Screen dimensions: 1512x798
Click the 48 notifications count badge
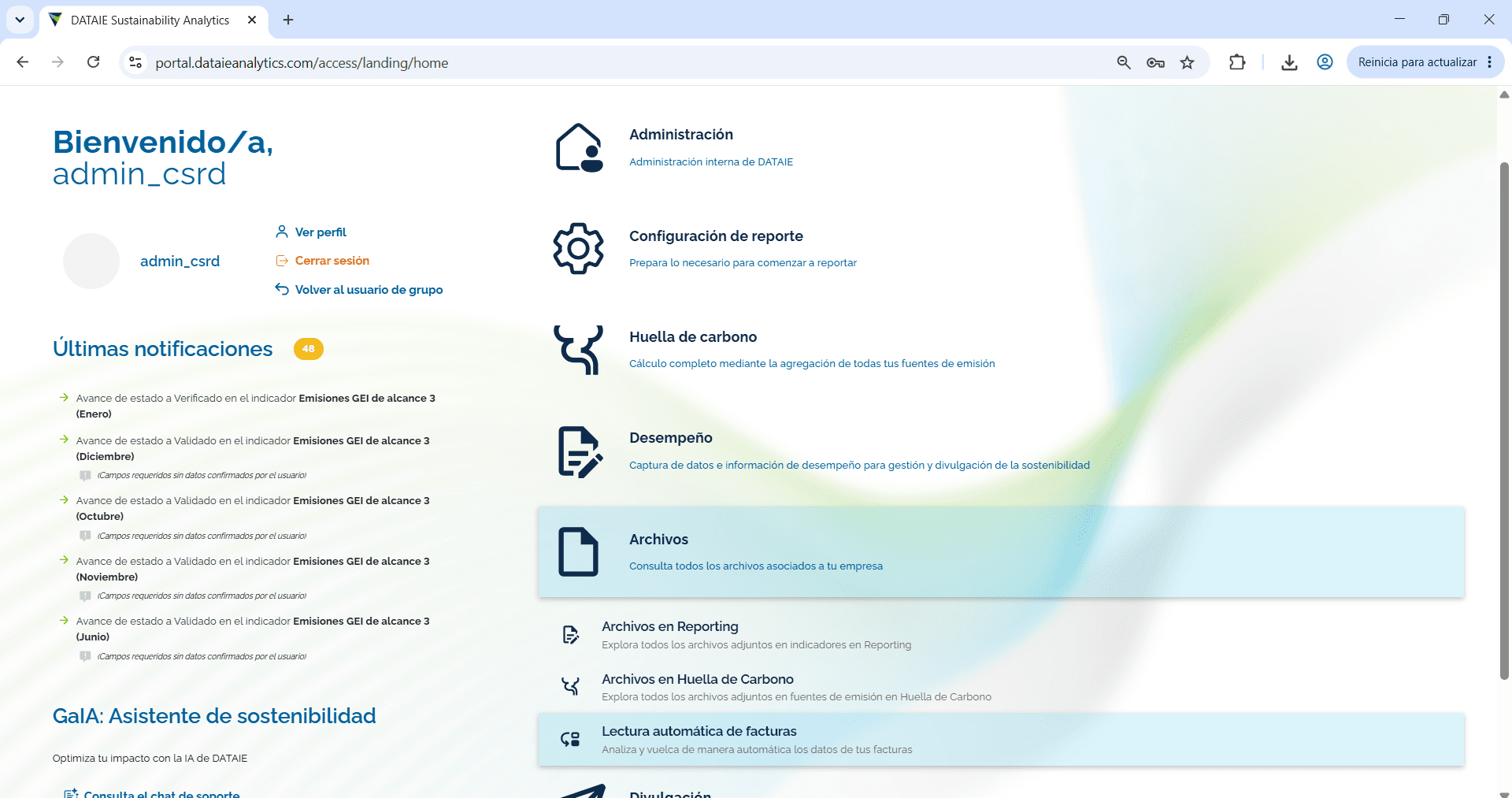pyautogui.click(x=309, y=348)
